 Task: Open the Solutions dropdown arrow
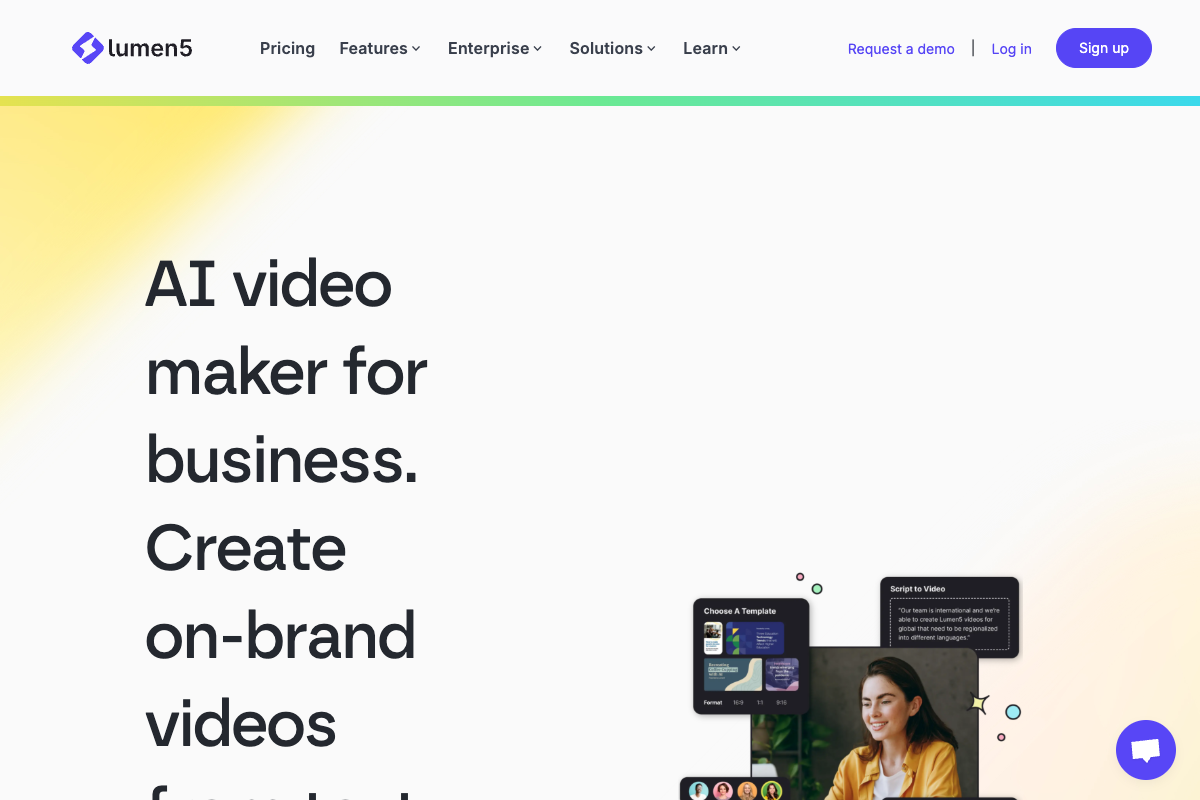[x=651, y=49]
